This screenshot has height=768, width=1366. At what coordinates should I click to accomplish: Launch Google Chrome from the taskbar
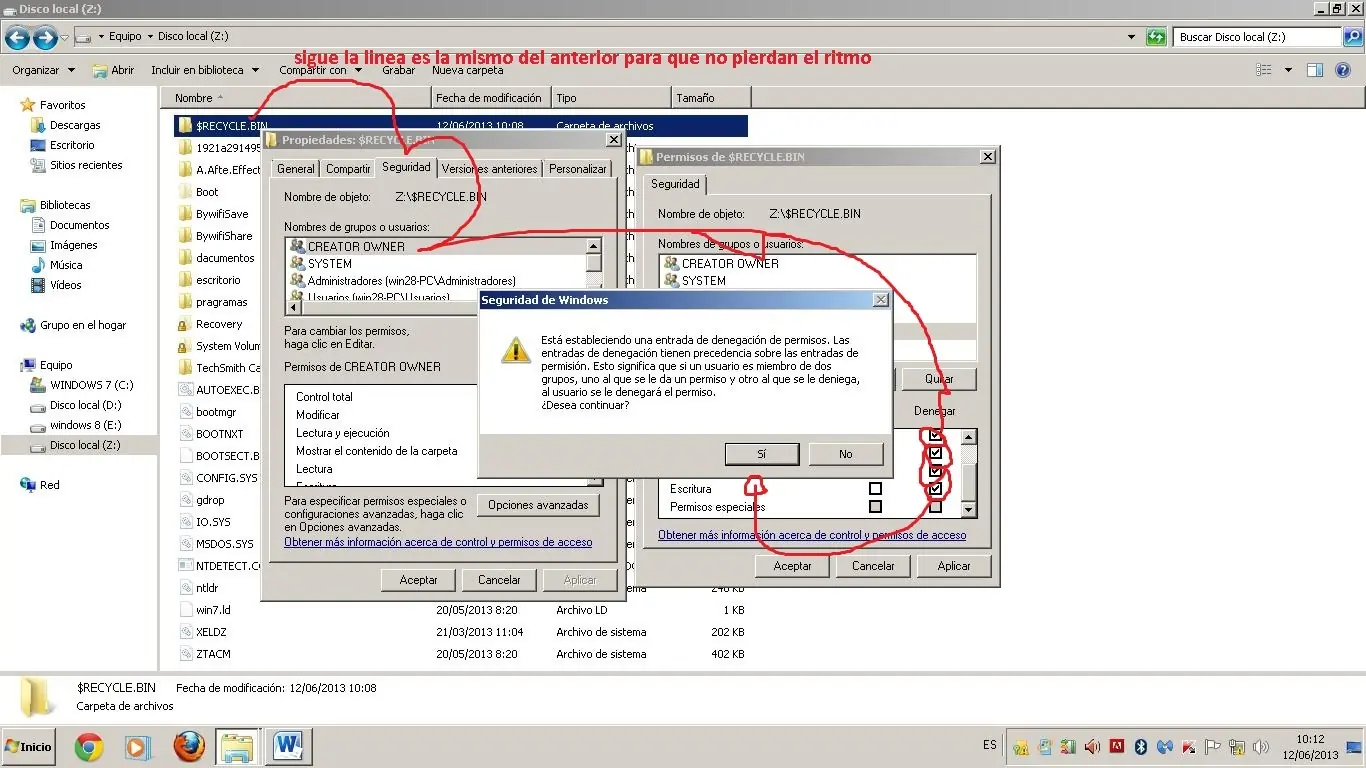(x=89, y=746)
